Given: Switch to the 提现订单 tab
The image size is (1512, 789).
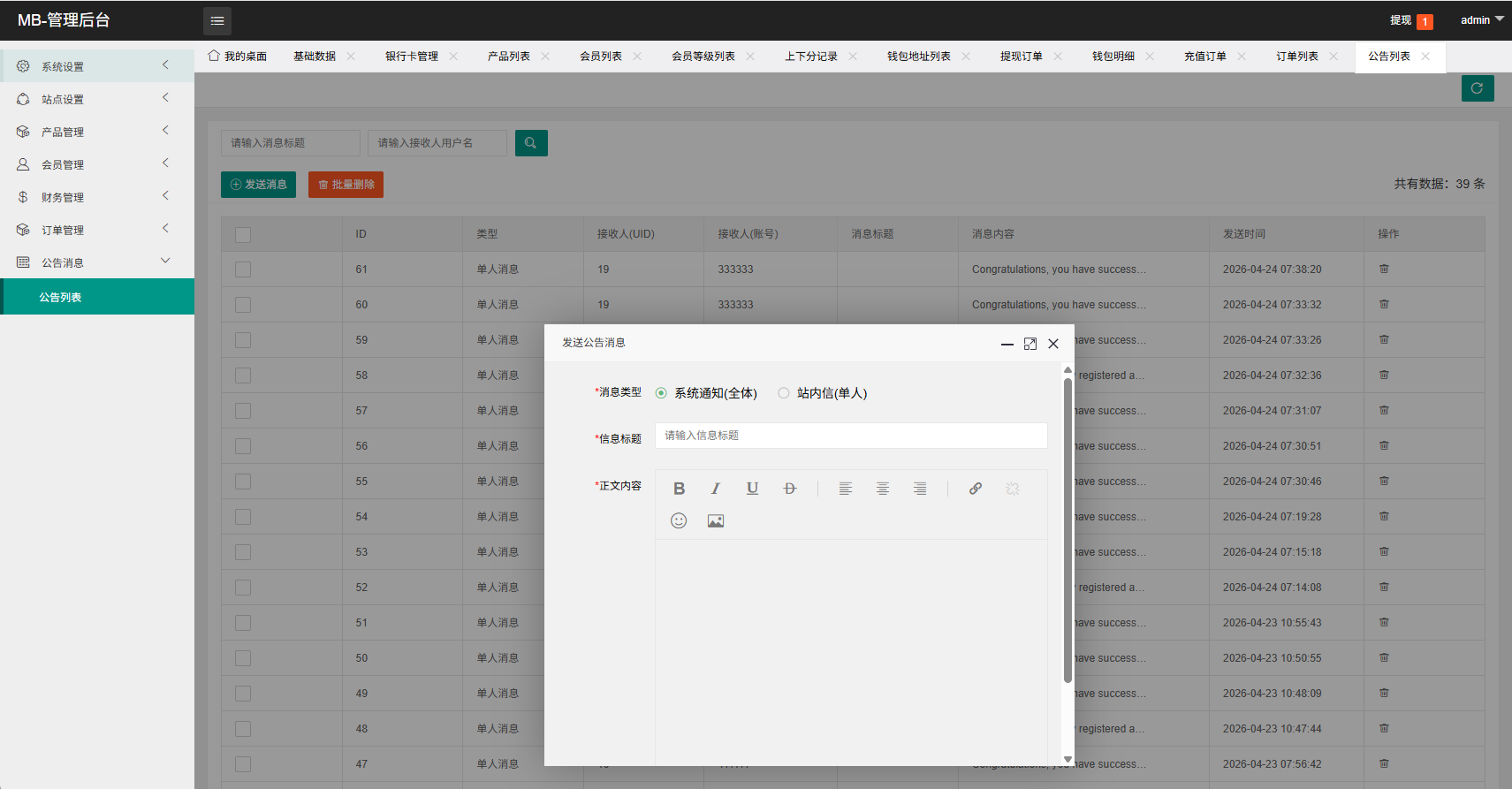Looking at the screenshot, I should 1022,57.
